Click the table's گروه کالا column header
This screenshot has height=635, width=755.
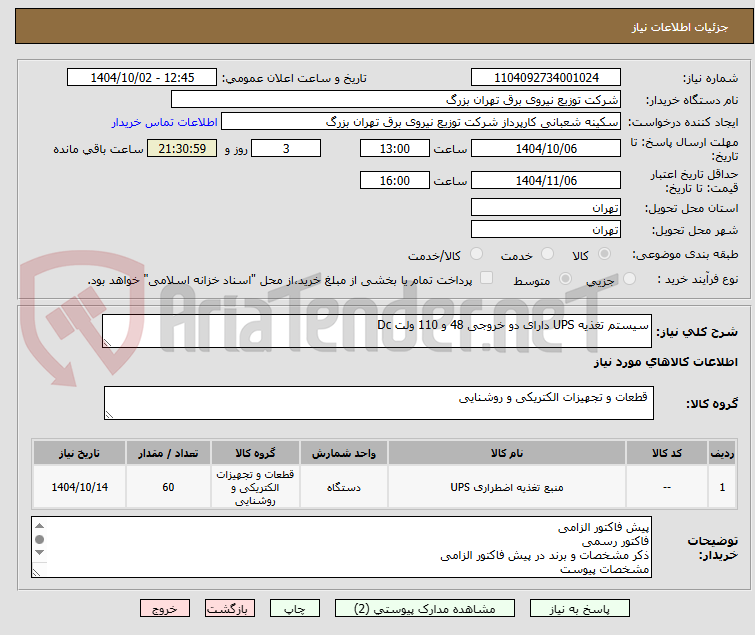255,453
